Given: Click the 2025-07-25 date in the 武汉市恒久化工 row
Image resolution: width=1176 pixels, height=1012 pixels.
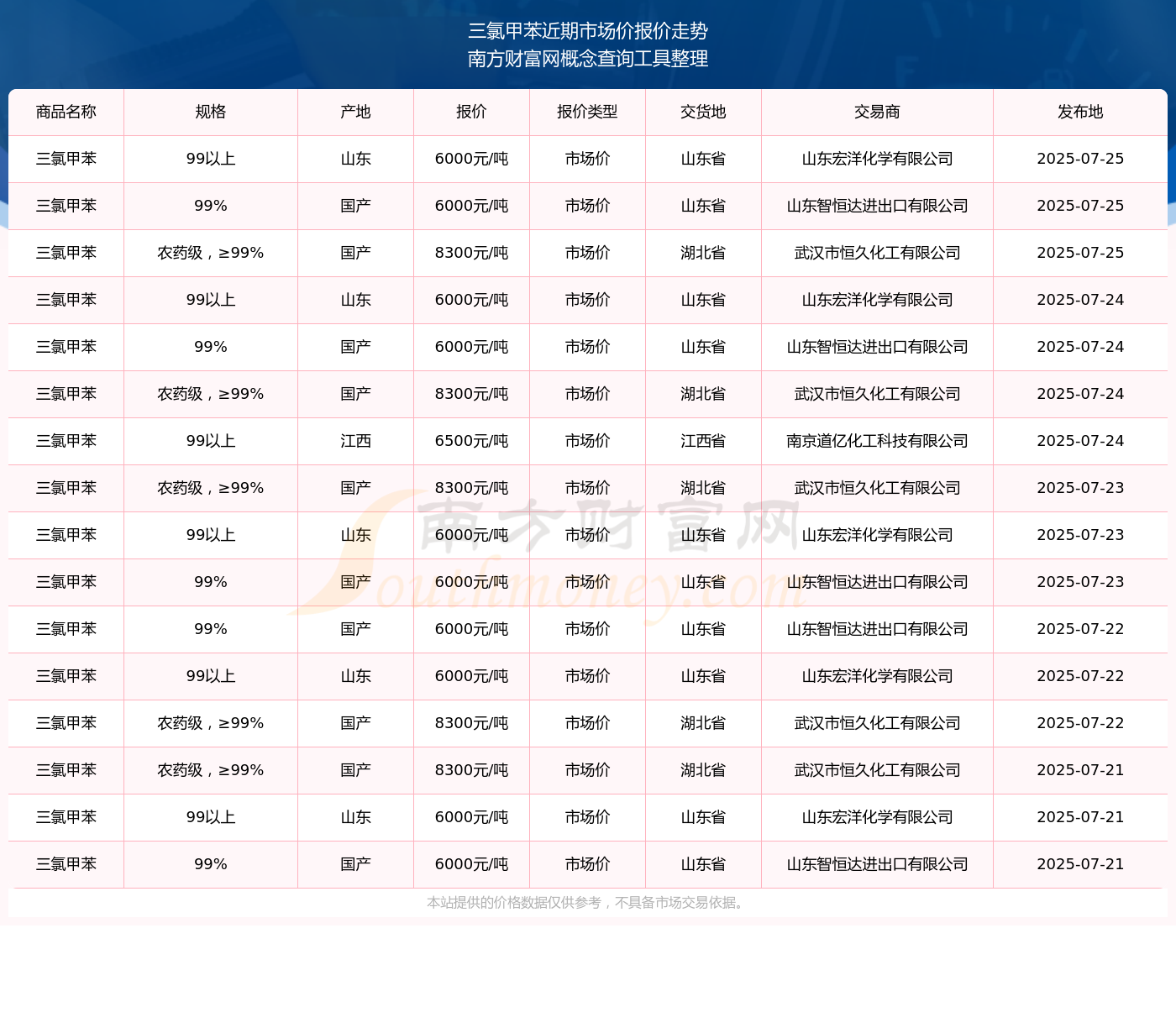Looking at the screenshot, I should coord(1081,253).
